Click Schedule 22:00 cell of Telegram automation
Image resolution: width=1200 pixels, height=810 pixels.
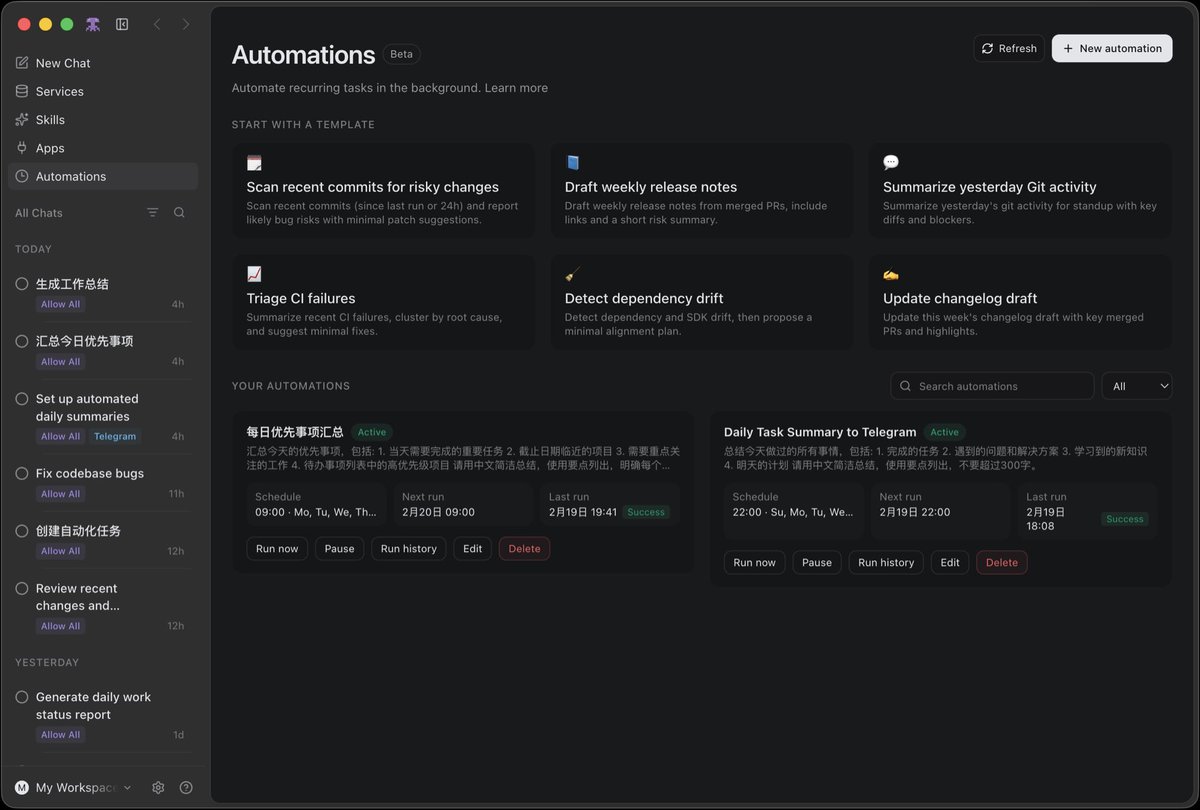794,512
